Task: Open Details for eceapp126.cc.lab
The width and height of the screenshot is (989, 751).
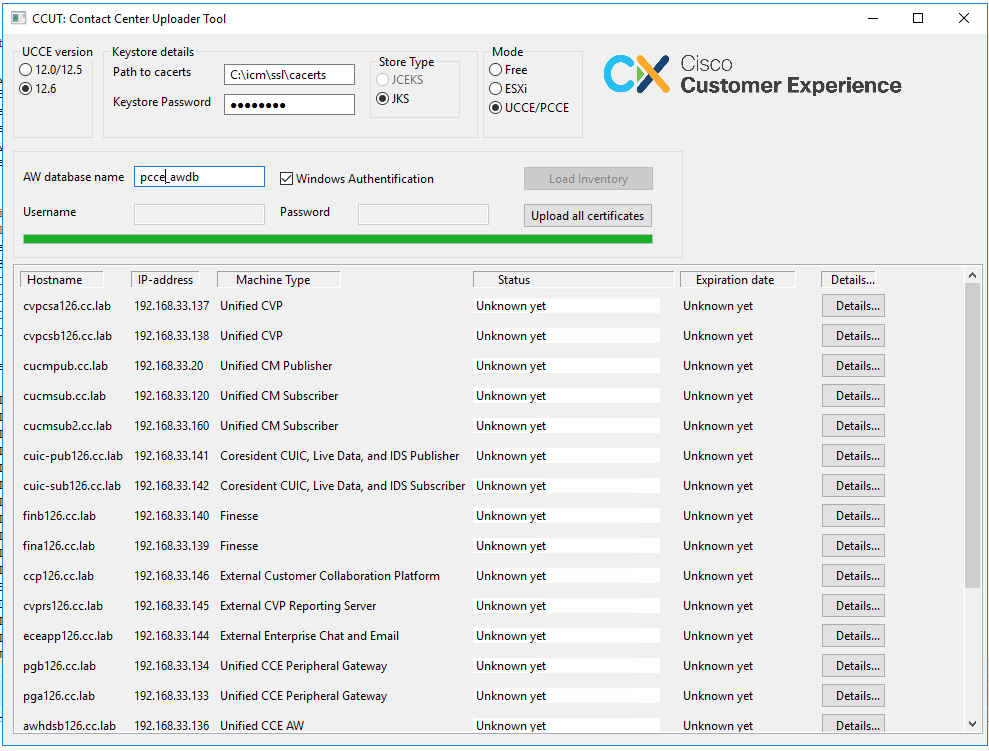Action: point(853,636)
